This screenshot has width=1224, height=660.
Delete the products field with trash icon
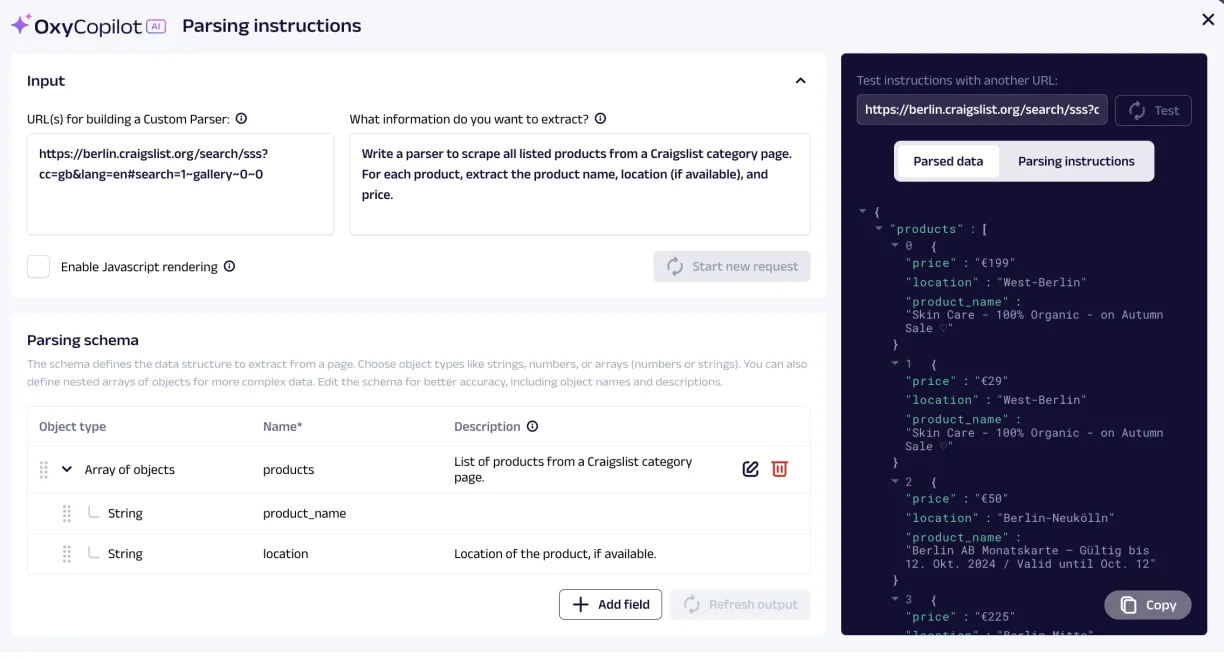point(779,469)
